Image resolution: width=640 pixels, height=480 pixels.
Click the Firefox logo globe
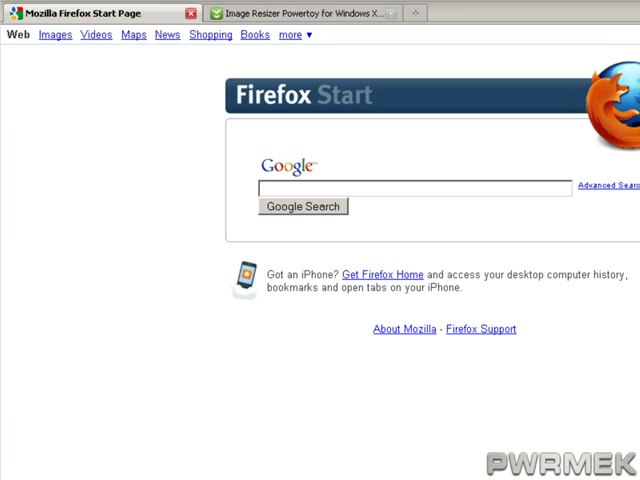point(614,105)
